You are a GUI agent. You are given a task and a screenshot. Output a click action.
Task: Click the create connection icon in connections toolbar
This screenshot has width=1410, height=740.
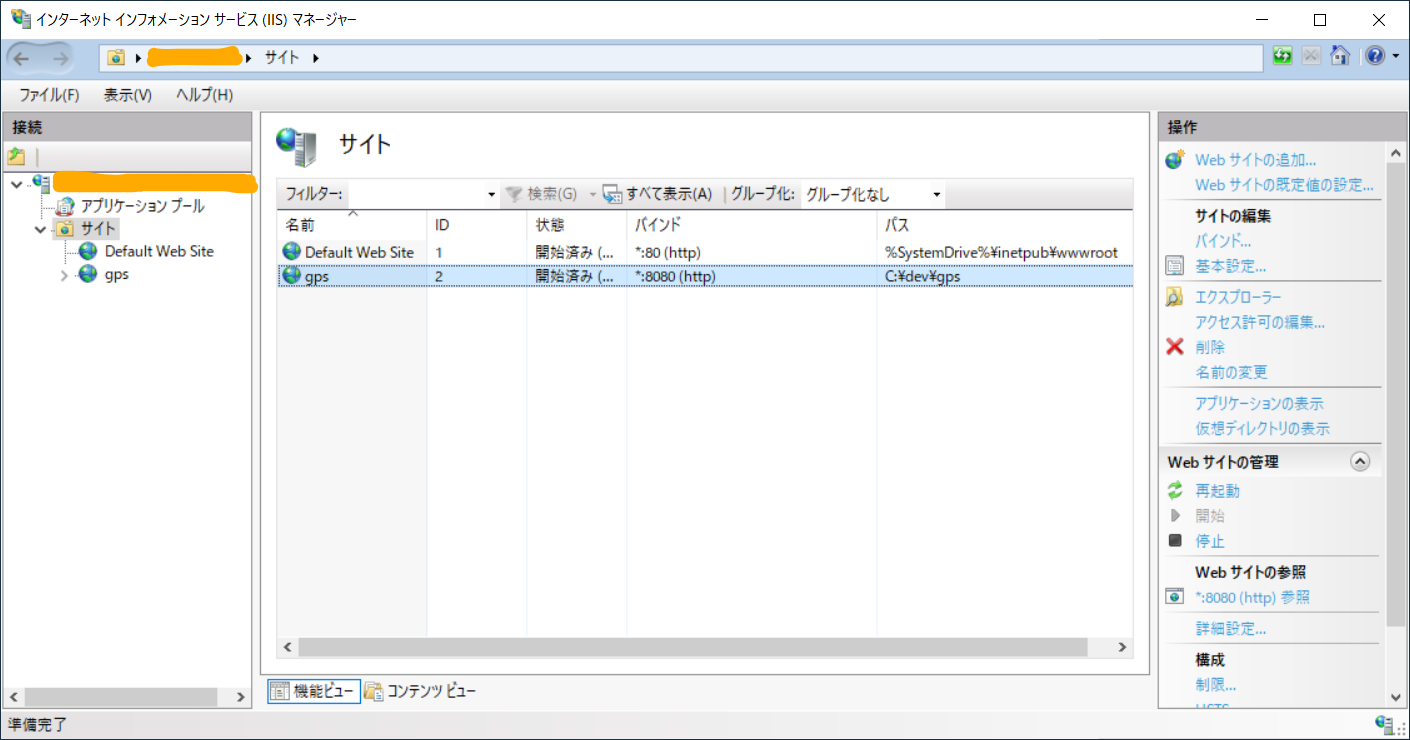pos(16,157)
